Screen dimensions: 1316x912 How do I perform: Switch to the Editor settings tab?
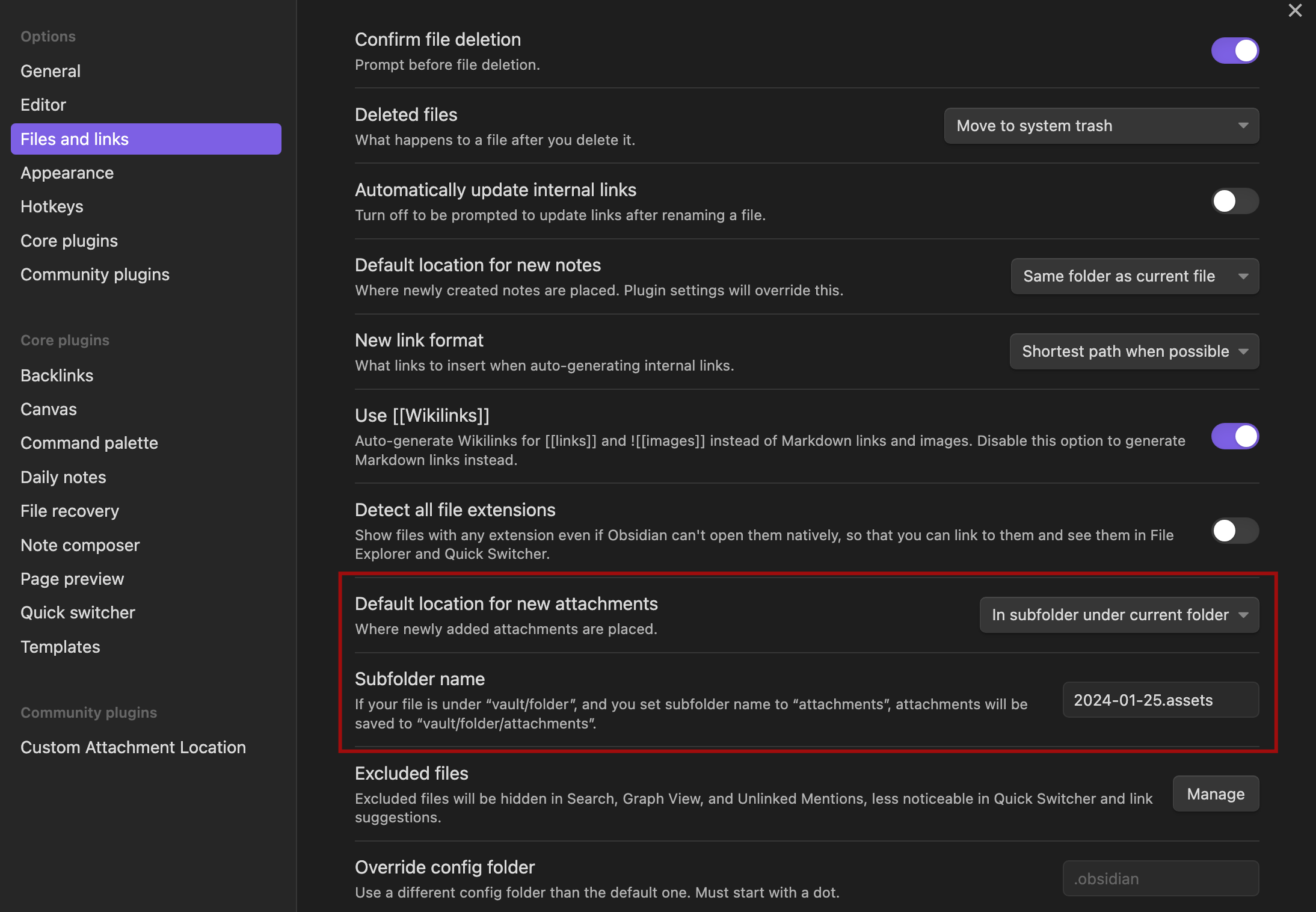[43, 105]
